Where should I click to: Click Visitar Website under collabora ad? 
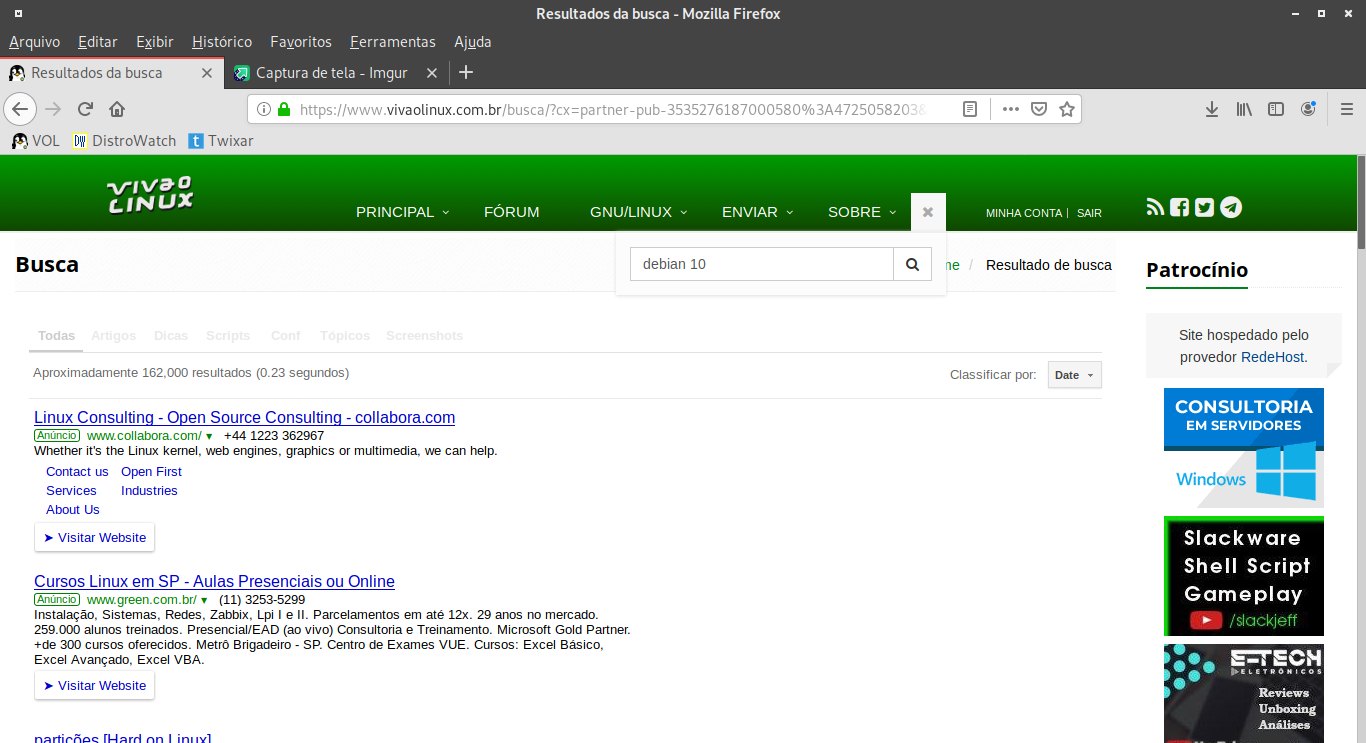click(95, 537)
